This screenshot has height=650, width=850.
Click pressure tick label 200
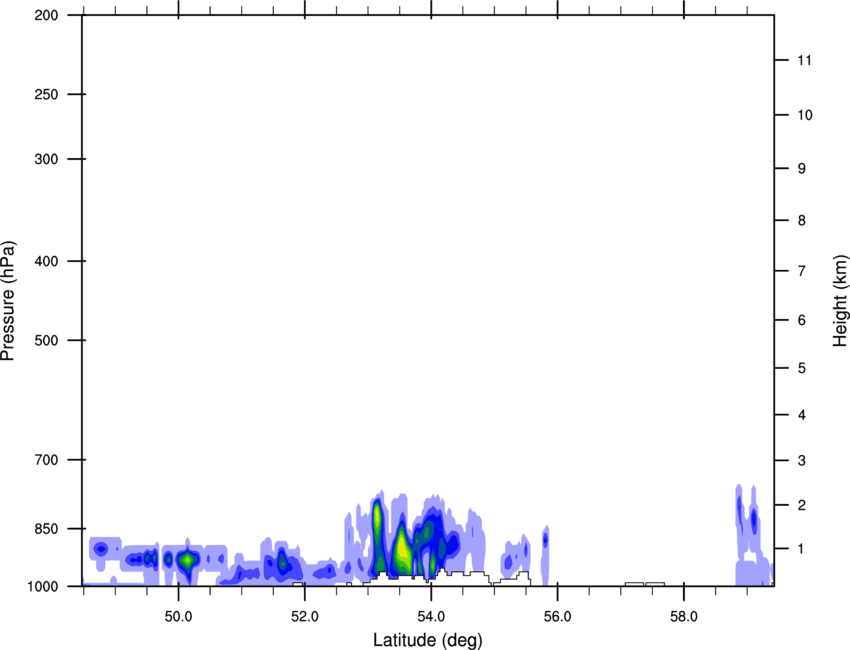[46, 15]
